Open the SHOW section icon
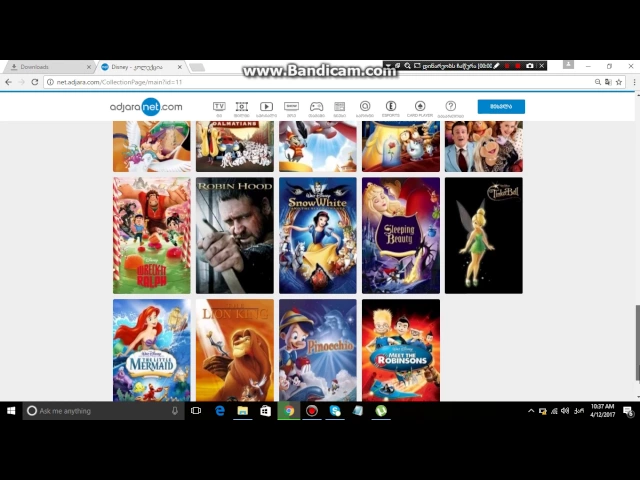 coord(291,107)
